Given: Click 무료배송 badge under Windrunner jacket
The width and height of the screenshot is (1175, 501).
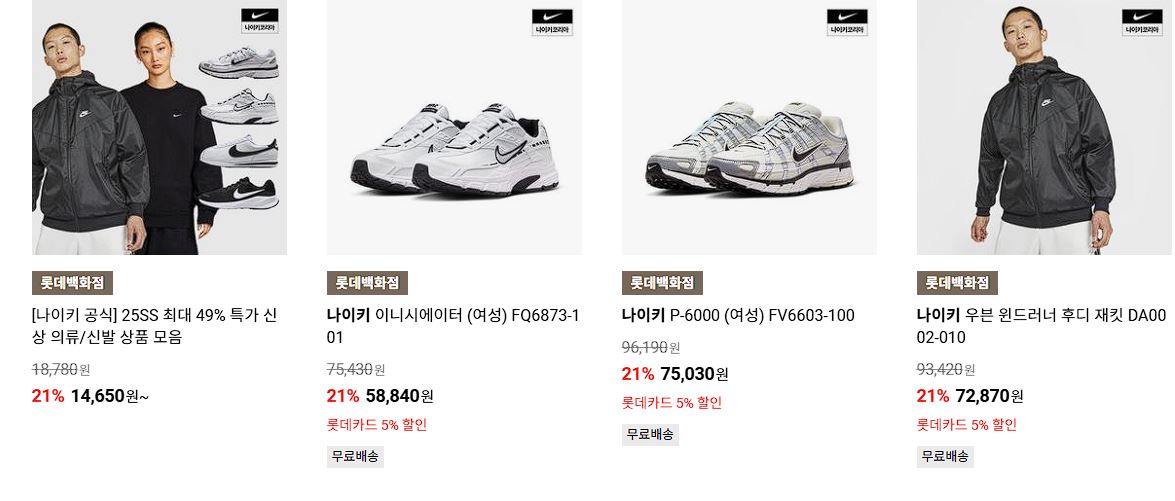Looking at the screenshot, I should 945,456.
